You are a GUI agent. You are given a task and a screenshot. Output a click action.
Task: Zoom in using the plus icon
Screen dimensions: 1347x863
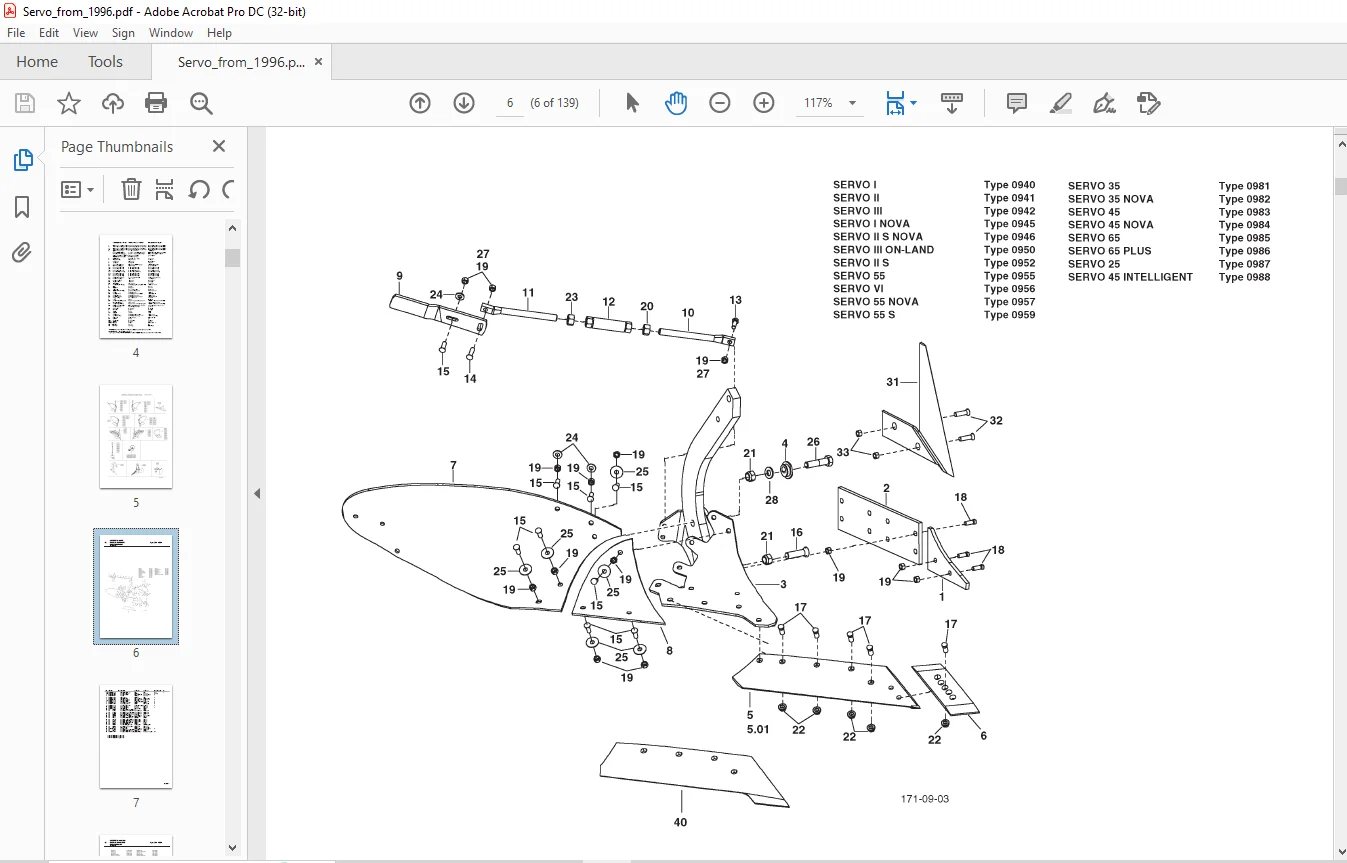[764, 103]
